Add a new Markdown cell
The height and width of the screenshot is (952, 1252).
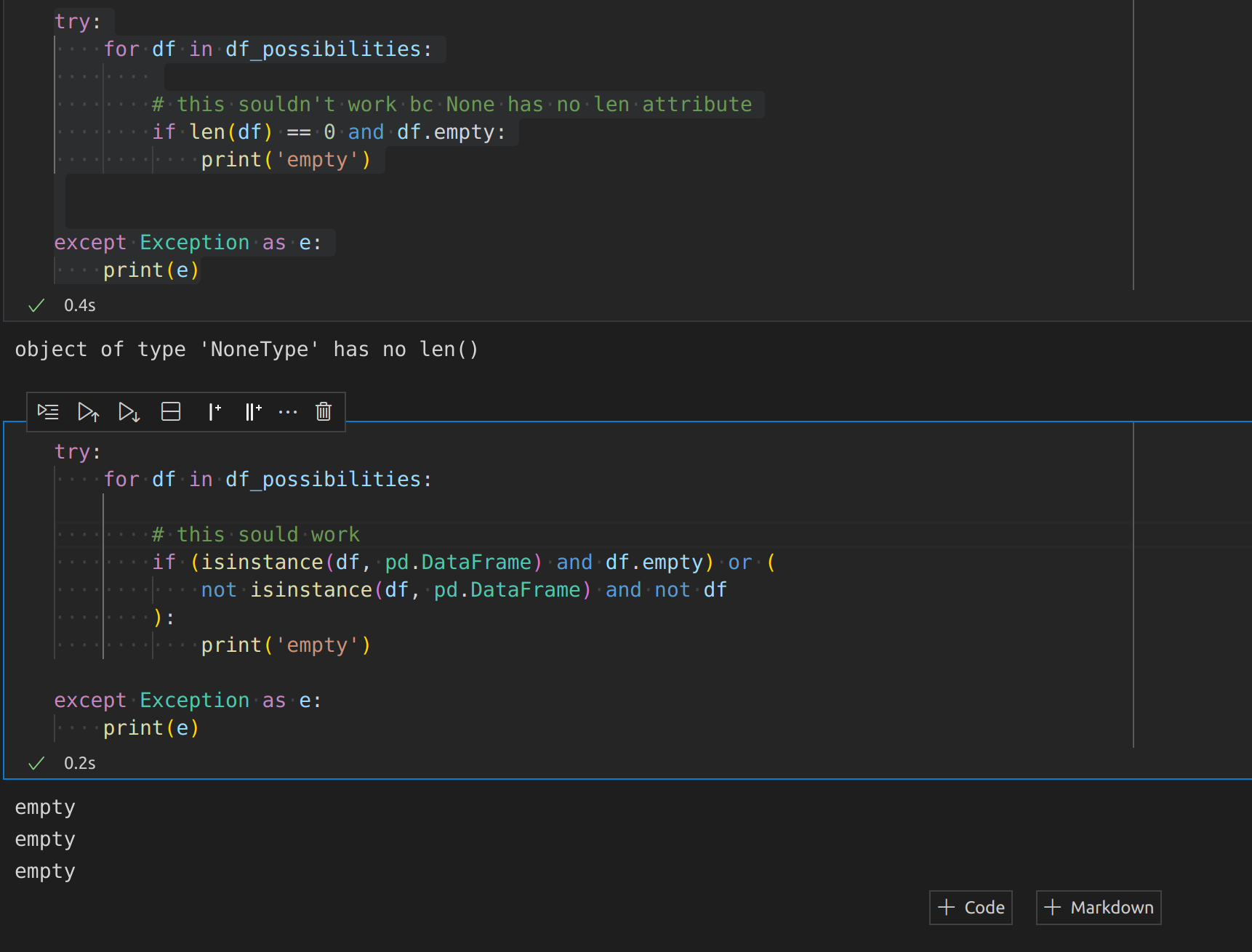tap(1099, 908)
